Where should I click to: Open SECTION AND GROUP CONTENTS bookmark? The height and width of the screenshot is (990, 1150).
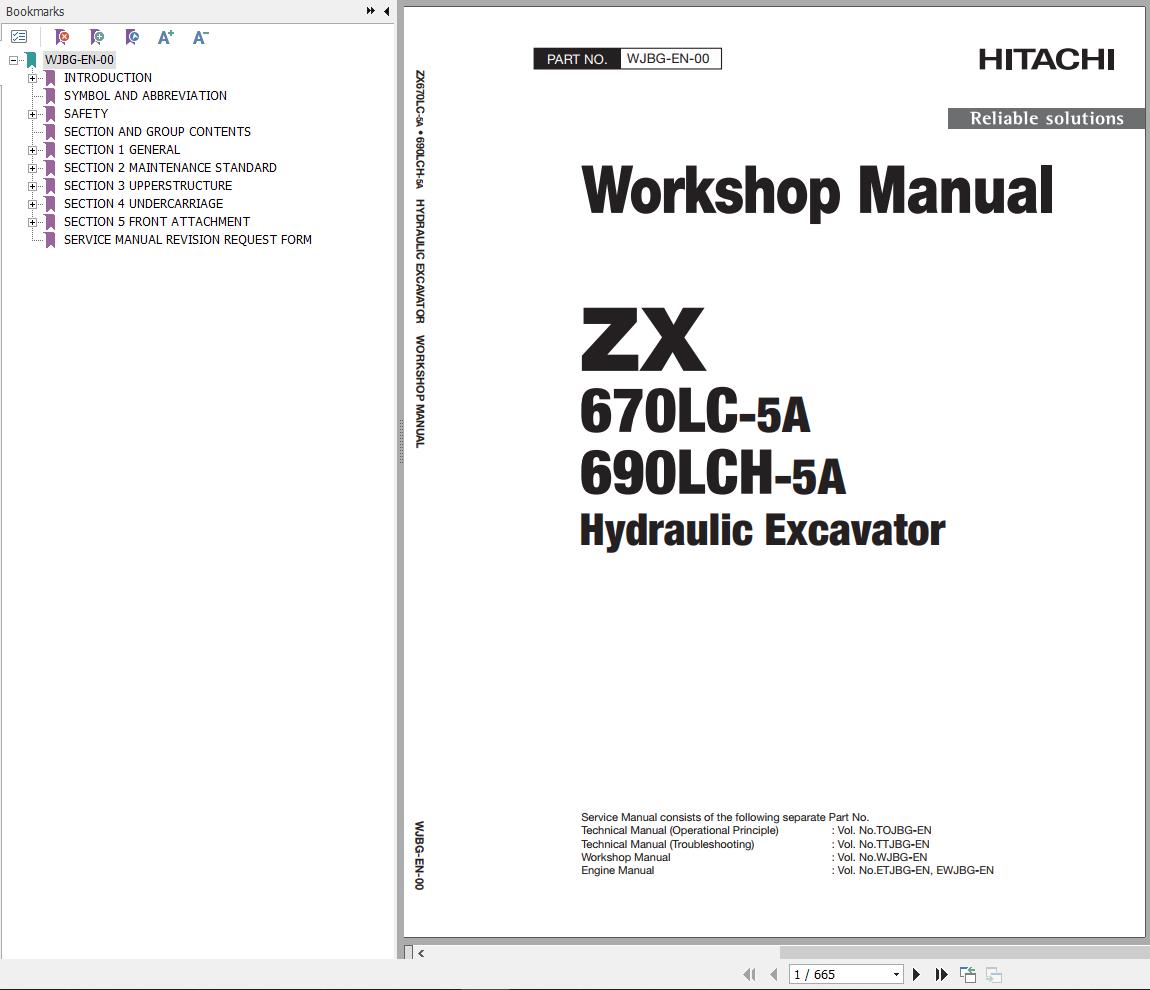[x=157, y=131]
